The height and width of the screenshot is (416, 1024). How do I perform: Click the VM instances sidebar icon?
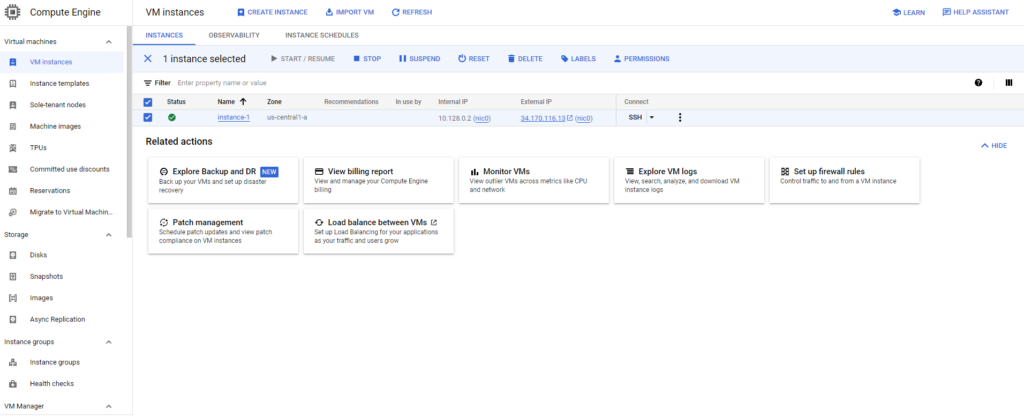click(x=12, y=62)
